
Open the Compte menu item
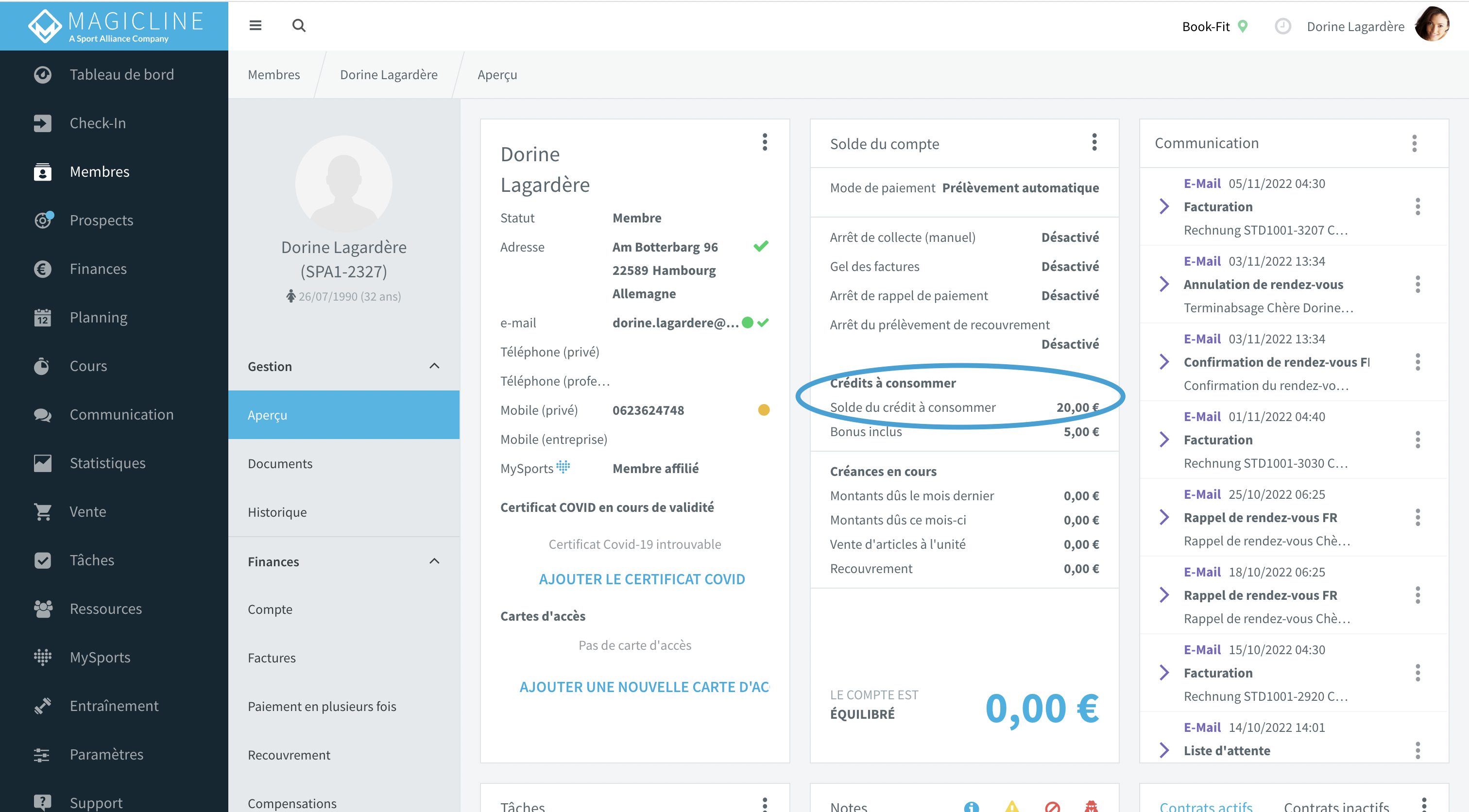(x=344, y=609)
